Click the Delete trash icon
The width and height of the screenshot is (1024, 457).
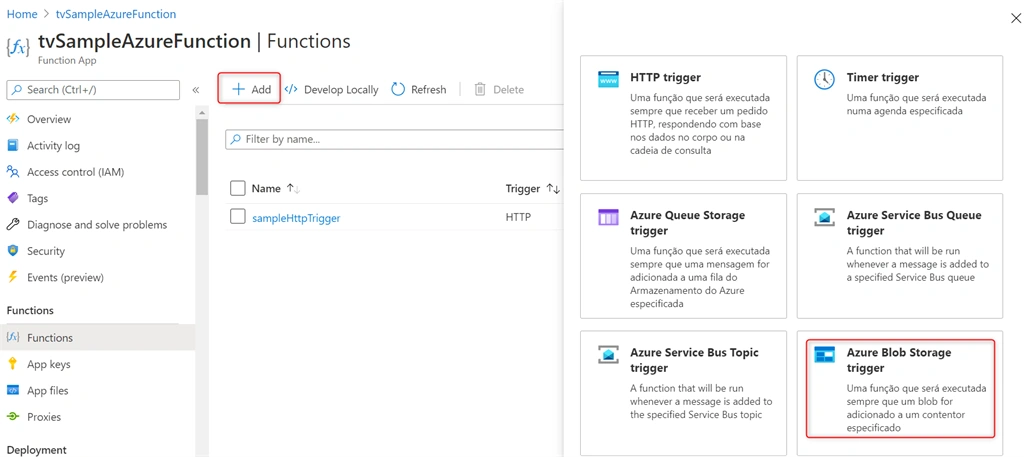click(480, 89)
